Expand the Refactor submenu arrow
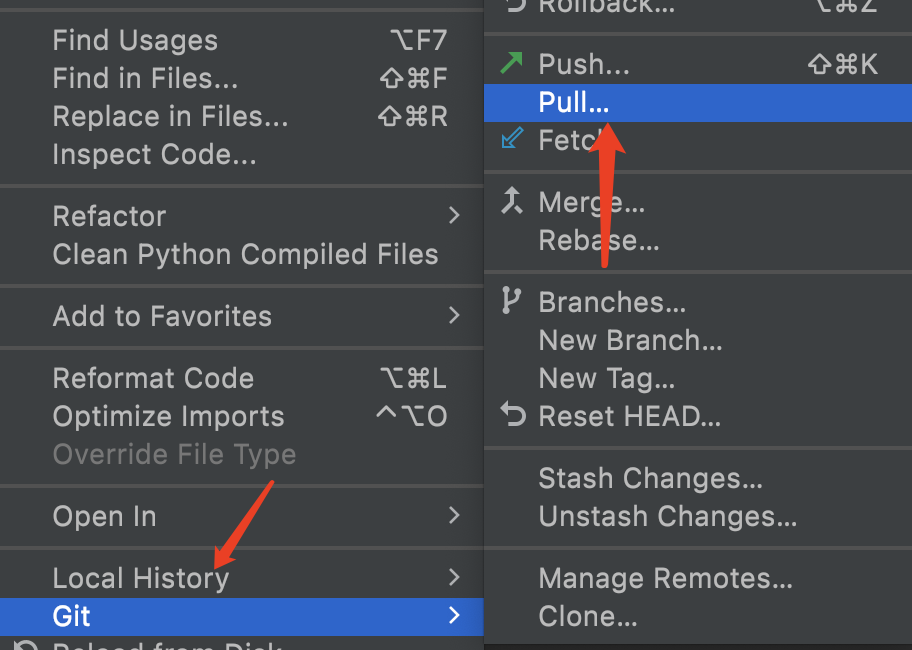The height and width of the screenshot is (650, 912). [454, 216]
